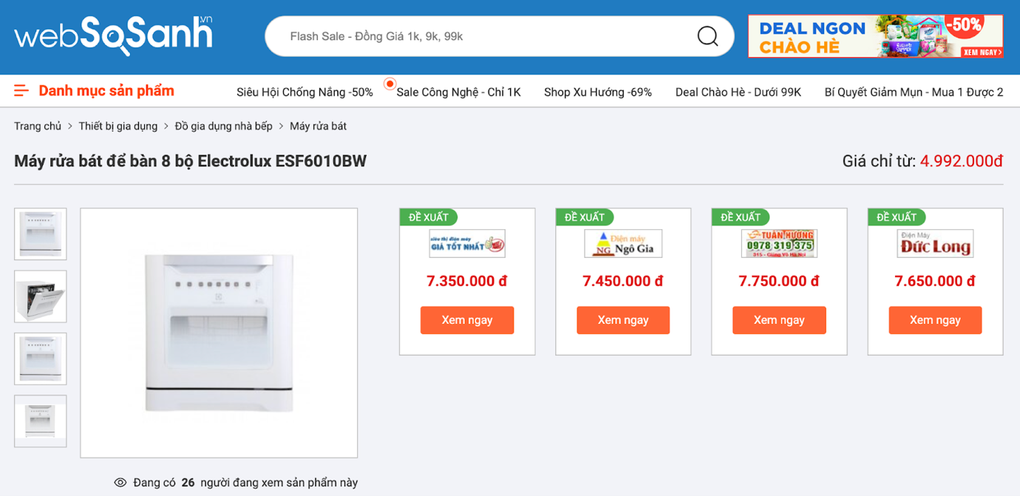The width and height of the screenshot is (1020, 496).
Task: Click the Giá Tốt Nhất store logo
Action: pos(467,244)
